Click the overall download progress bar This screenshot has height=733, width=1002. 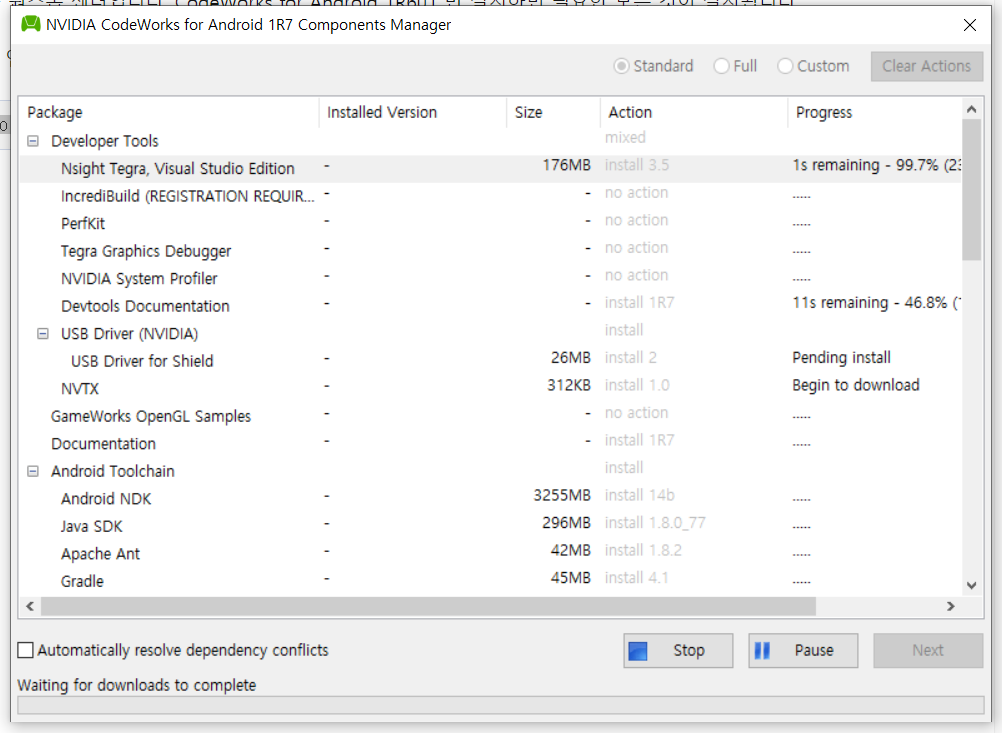point(500,705)
